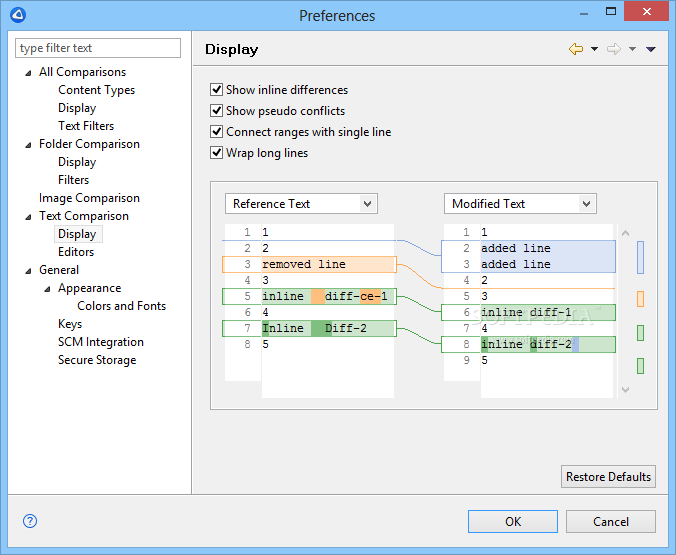676x555 pixels.
Task: Open the Editors preference page
Action: 76,252
